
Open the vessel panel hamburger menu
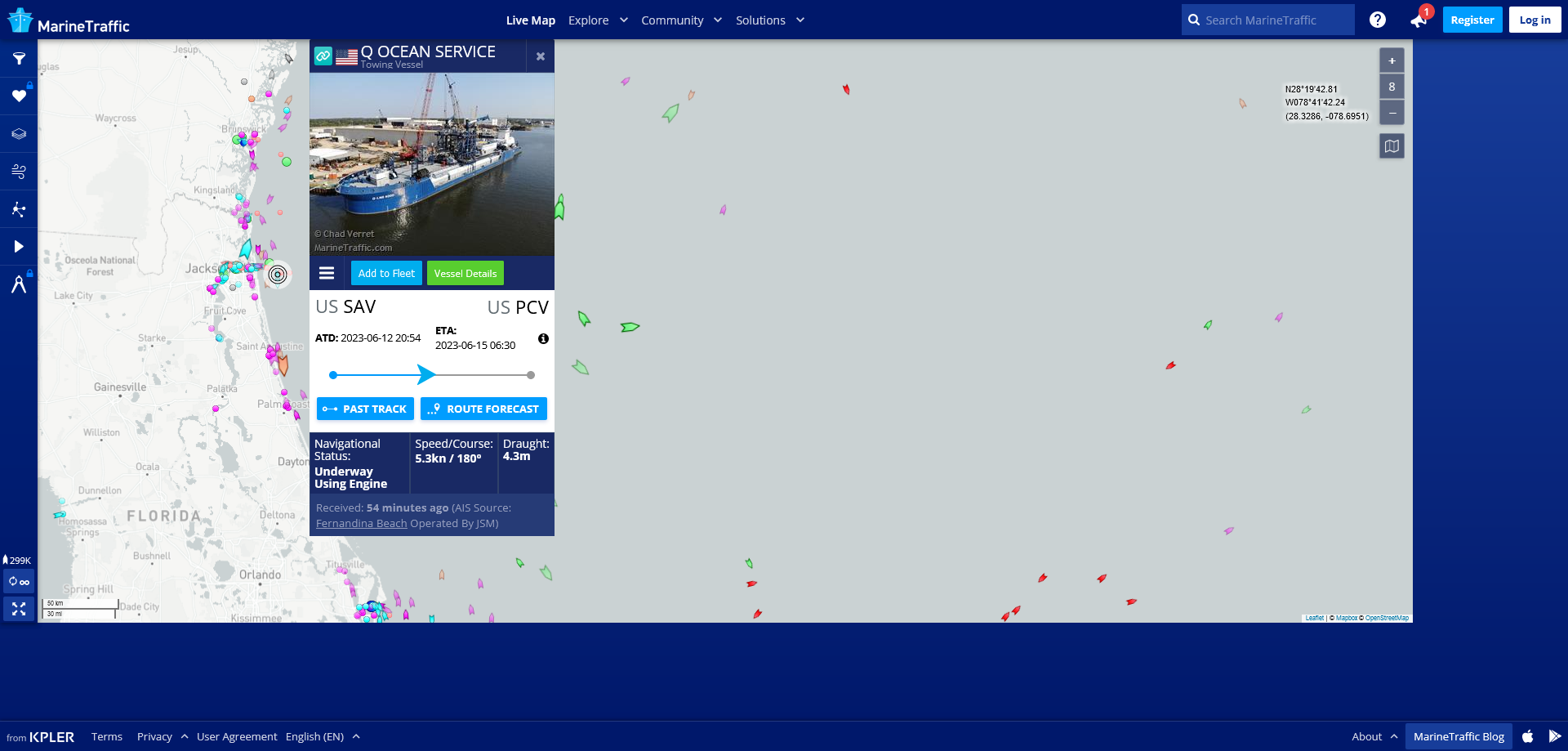point(327,273)
